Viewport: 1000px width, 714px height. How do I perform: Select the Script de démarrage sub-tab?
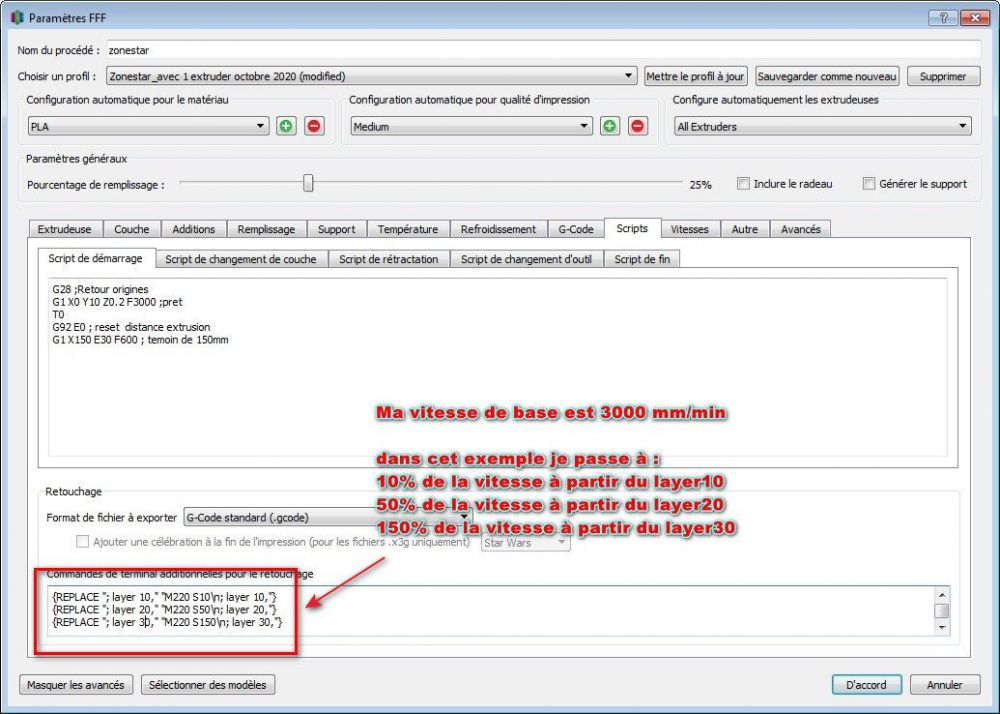click(x=96, y=258)
